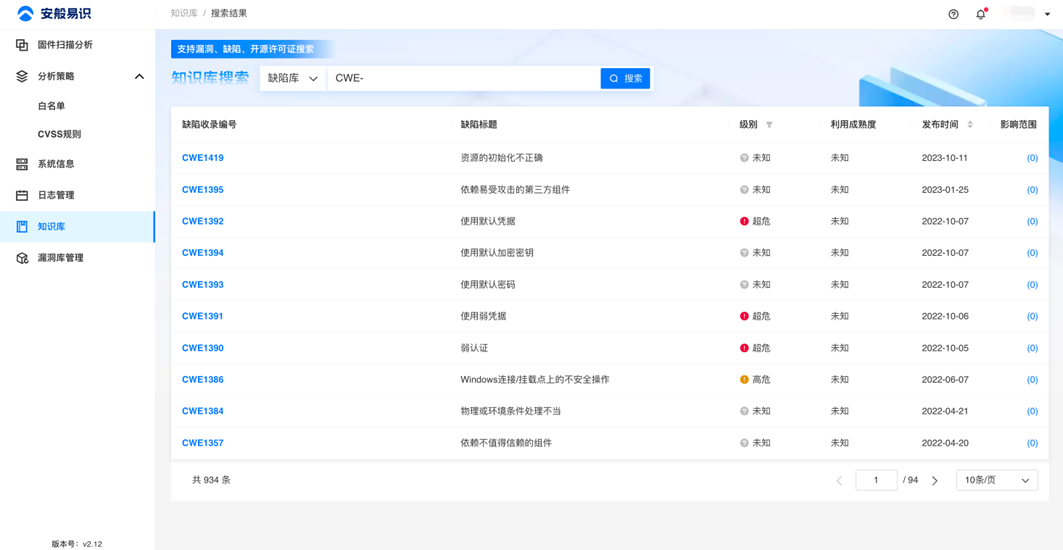Click the 系统信息 sidebar icon
Screen dimensions: 1063x550
tap(22, 164)
